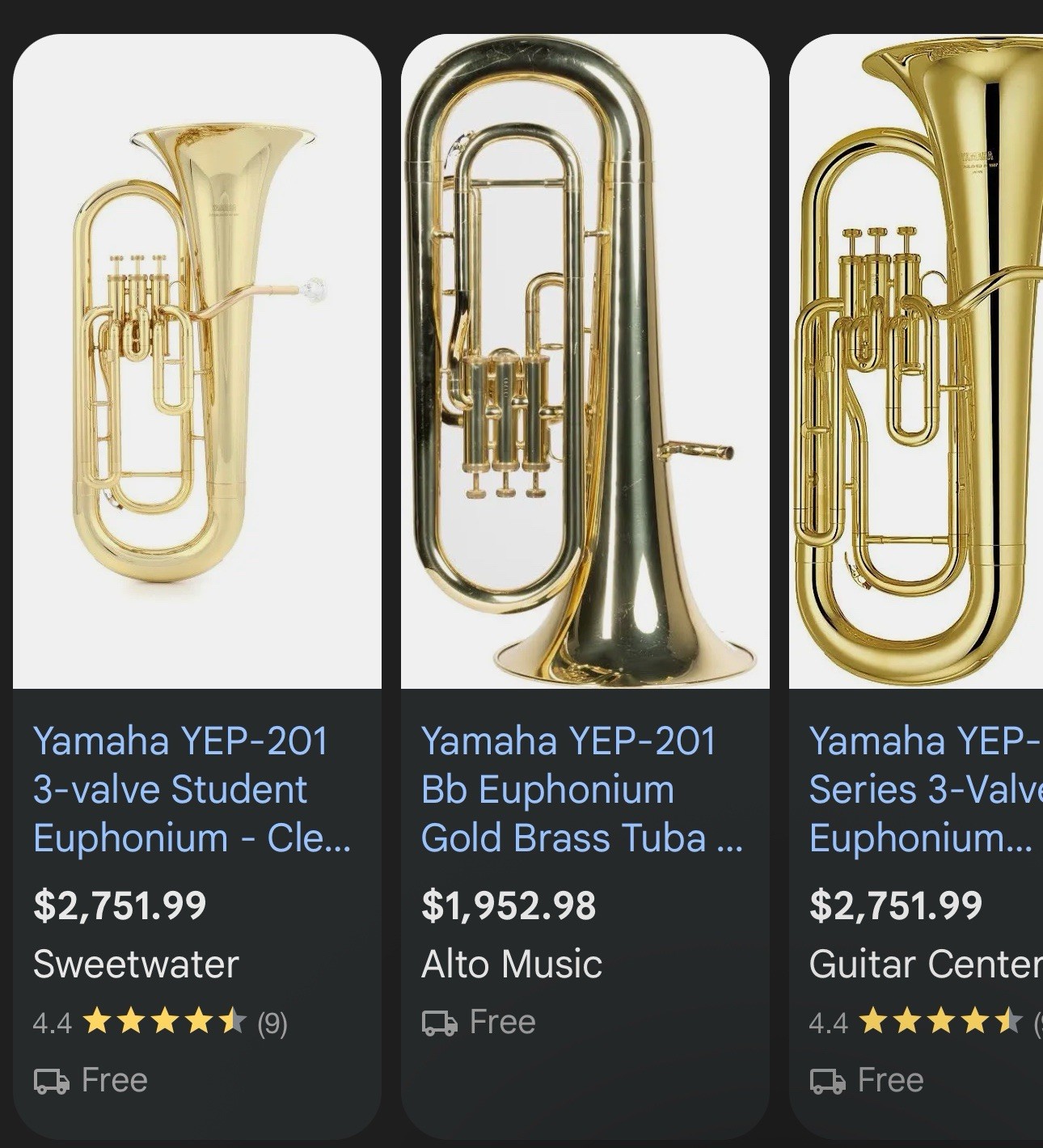Image resolution: width=1043 pixels, height=1148 pixels.
Task: Click the Free shipping label under Alto Music
Action: [x=502, y=1023]
